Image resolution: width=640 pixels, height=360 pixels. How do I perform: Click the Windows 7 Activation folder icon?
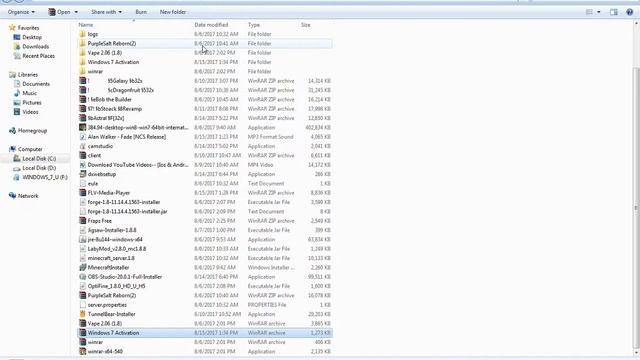(x=82, y=62)
